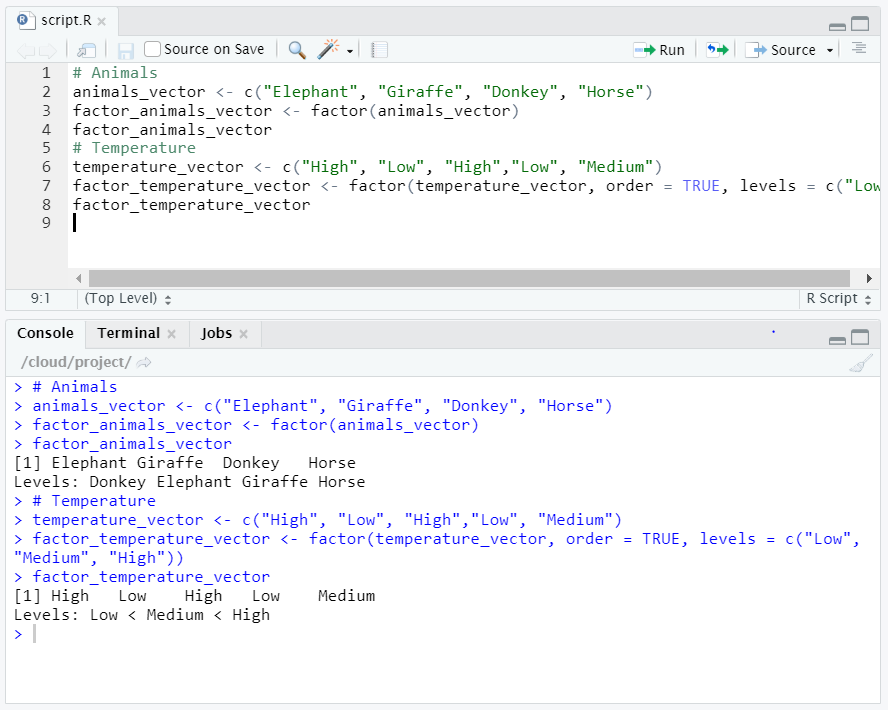The image size is (888, 710).
Task: Maximize the console pane
Action: point(860,337)
